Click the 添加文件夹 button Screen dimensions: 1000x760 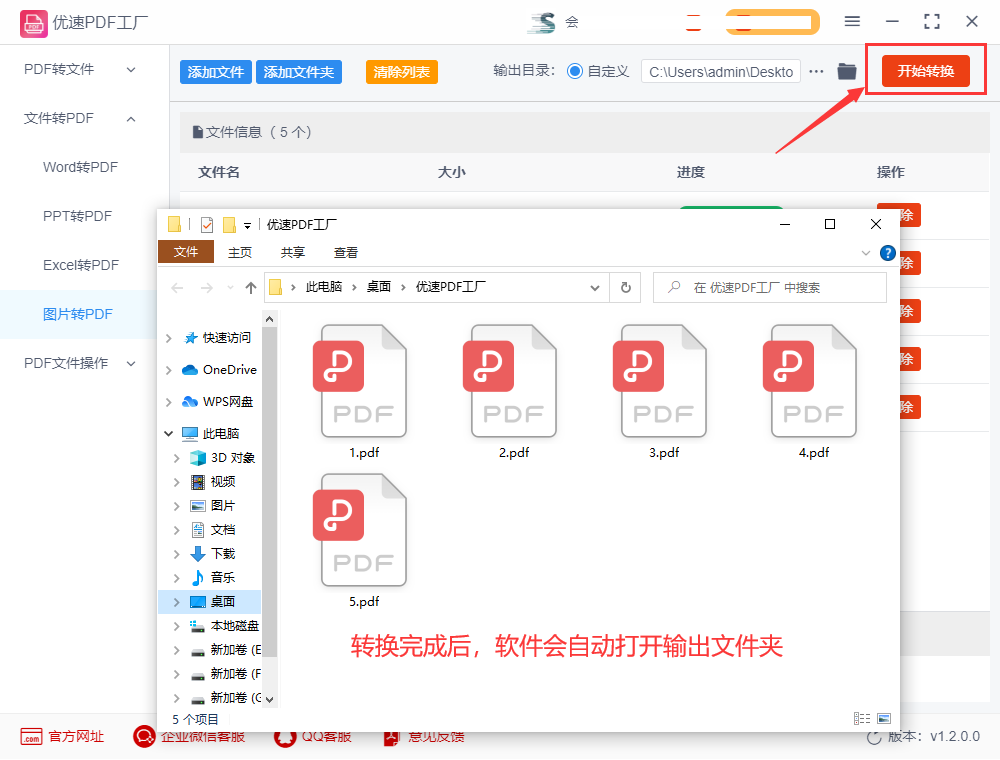pos(298,72)
